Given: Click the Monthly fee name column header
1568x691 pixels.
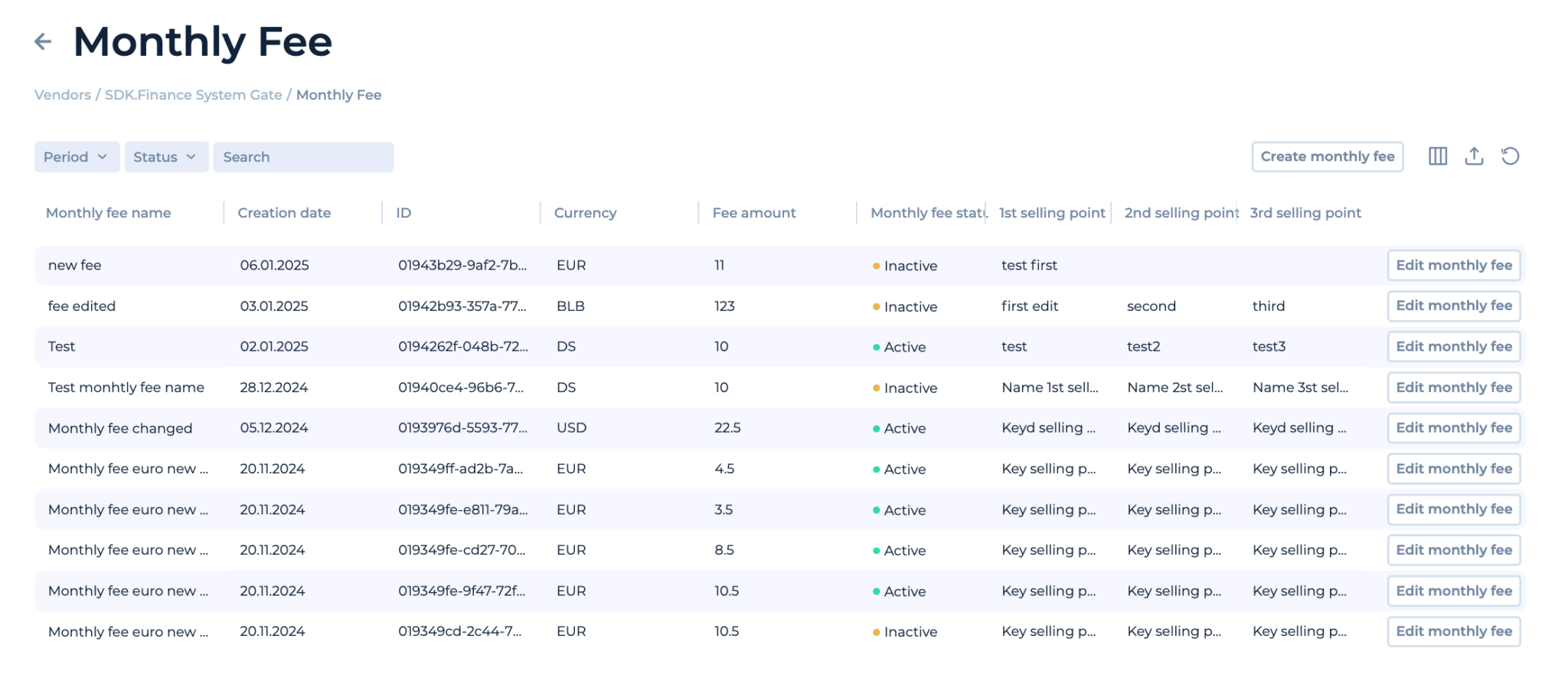Looking at the screenshot, I should click(x=109, y=212).
